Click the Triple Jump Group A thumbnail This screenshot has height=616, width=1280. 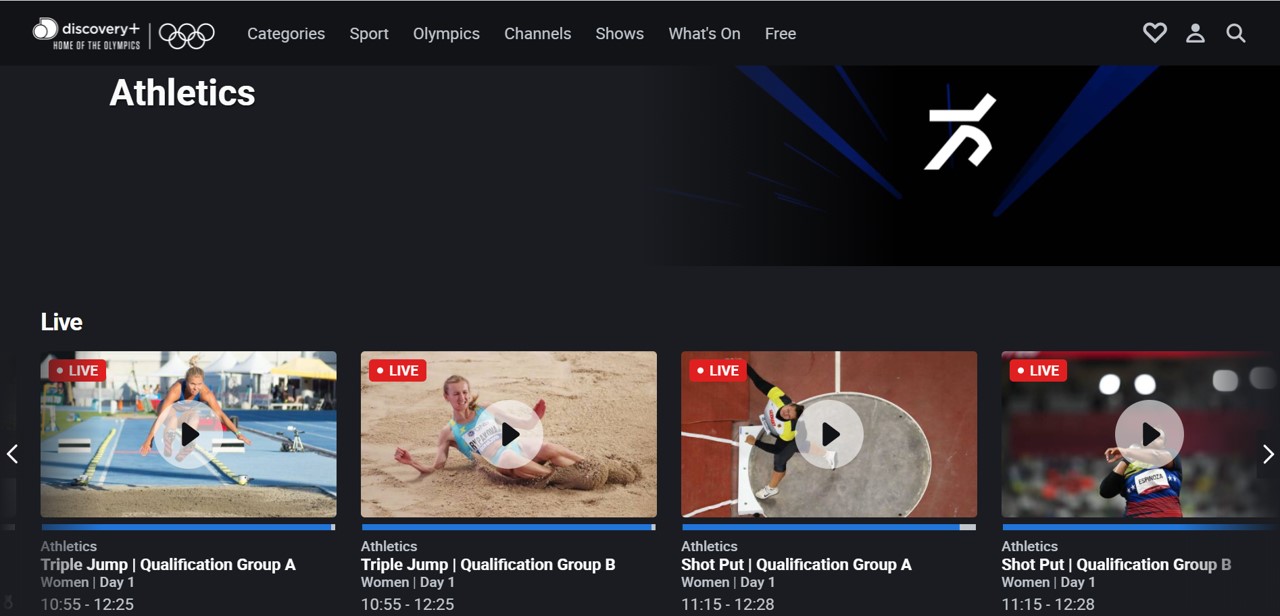coord(188,434)
